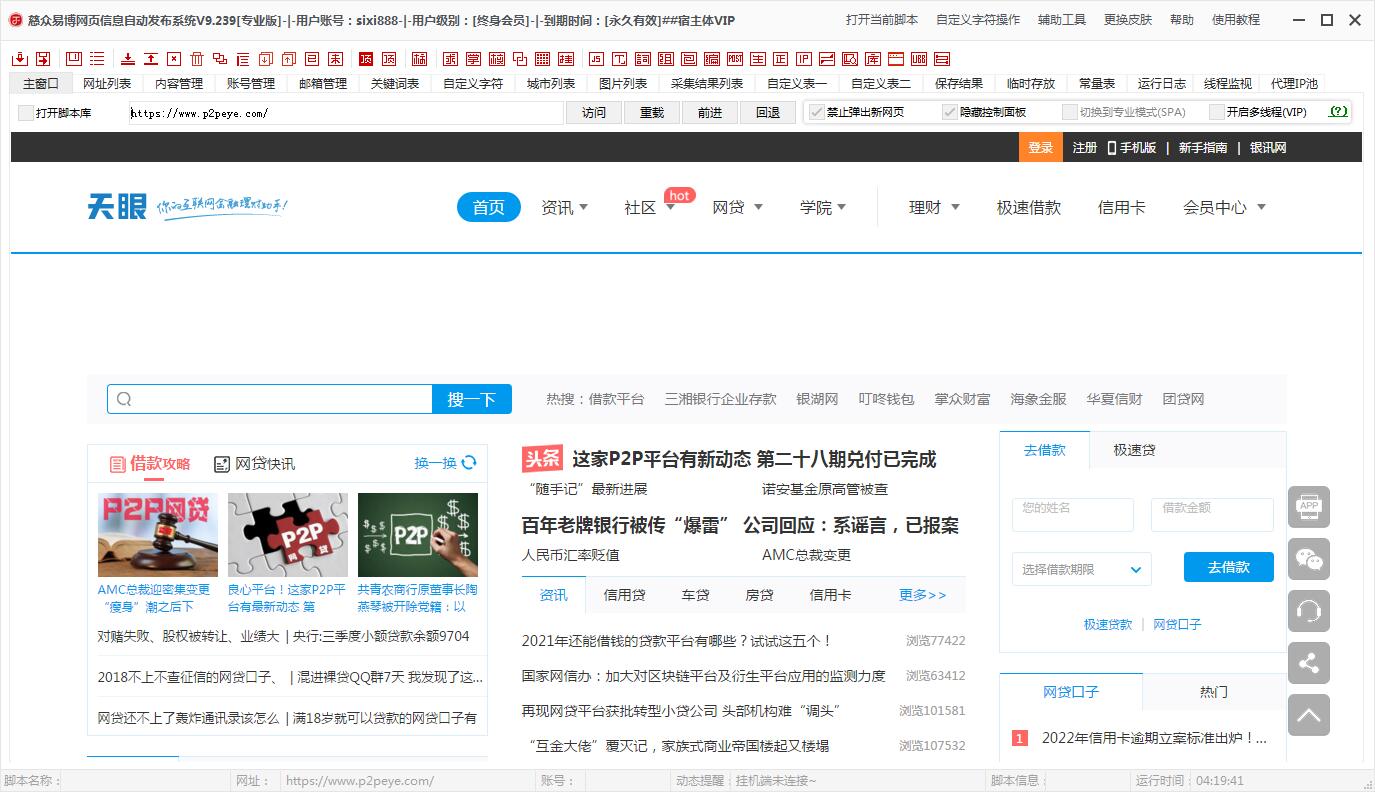Click the 借款金额 input field
The height and width of the screenshot is (792, 1375).
click(x=1212, y=514)
